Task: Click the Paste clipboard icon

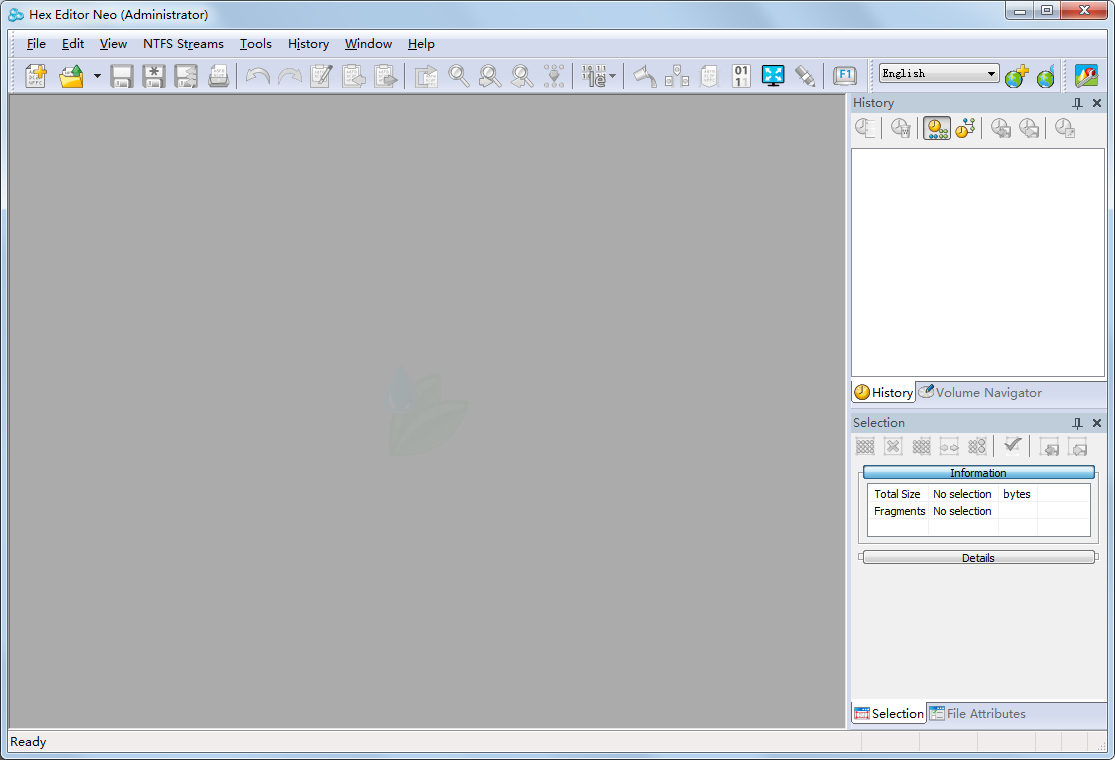Action: click(x=385, y=75)
